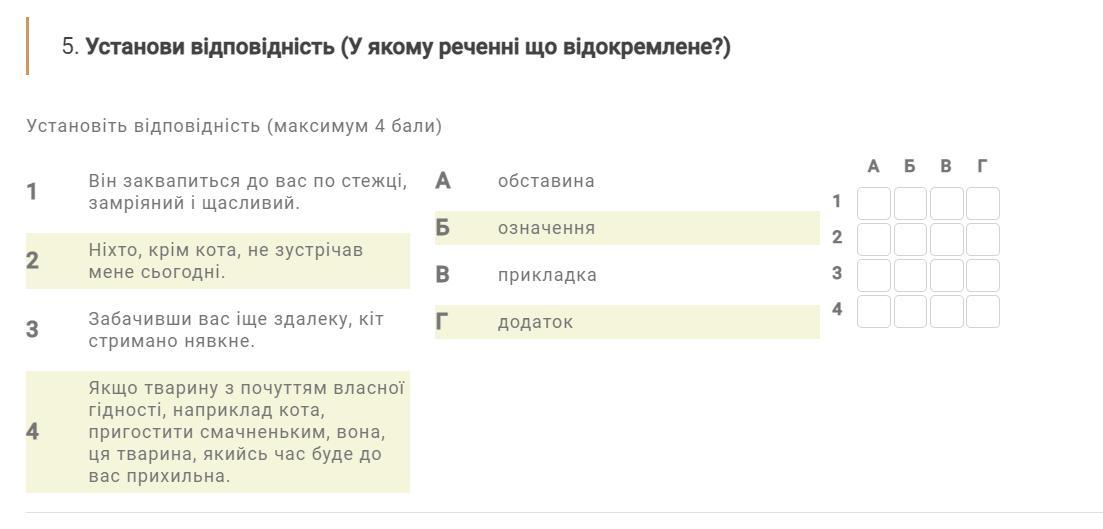Select answer option 'додаток'
Viewport: 1103px width, 529px height.
coord(627,322)
